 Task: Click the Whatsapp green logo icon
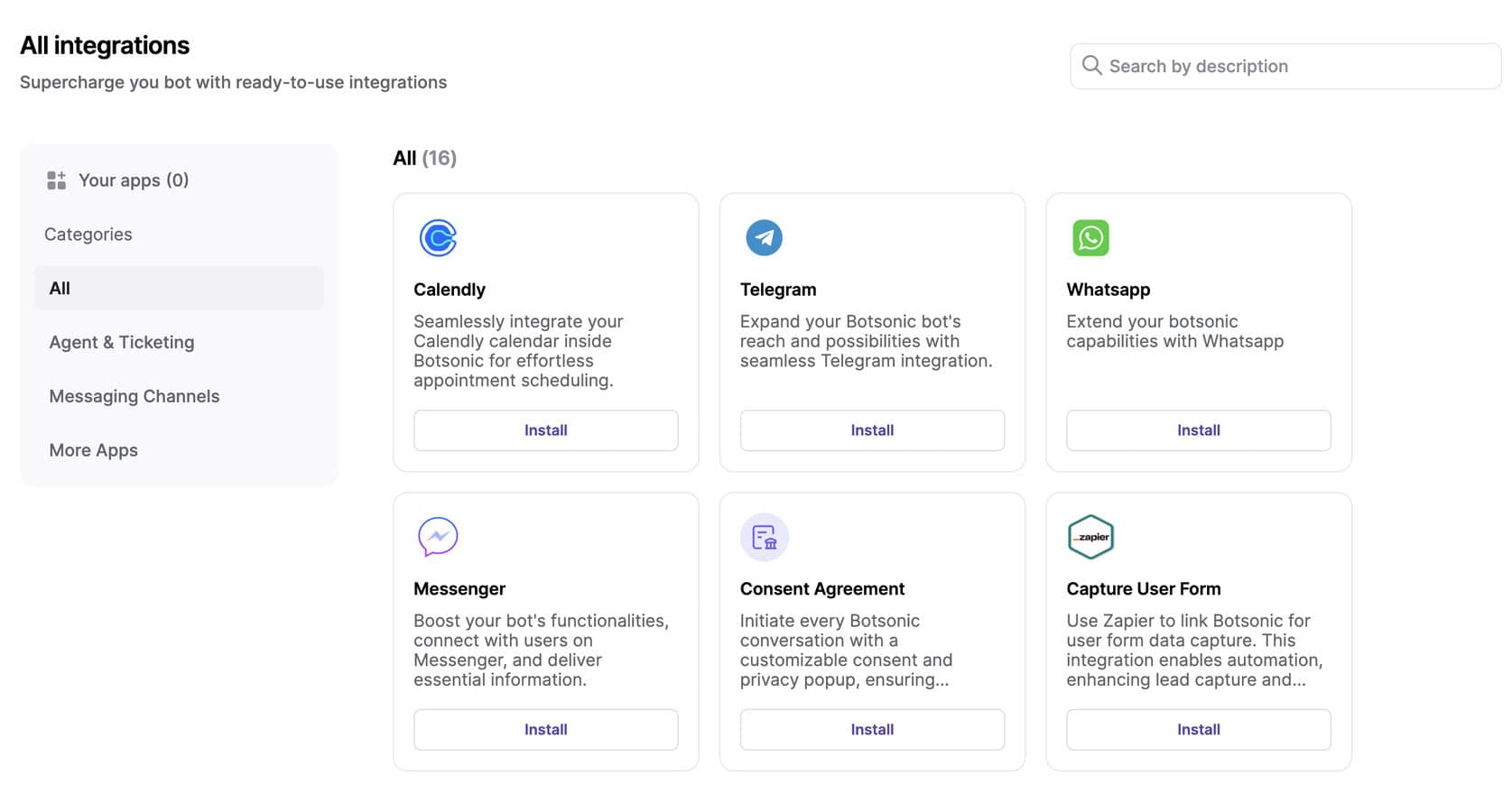tap(1090, 238)
